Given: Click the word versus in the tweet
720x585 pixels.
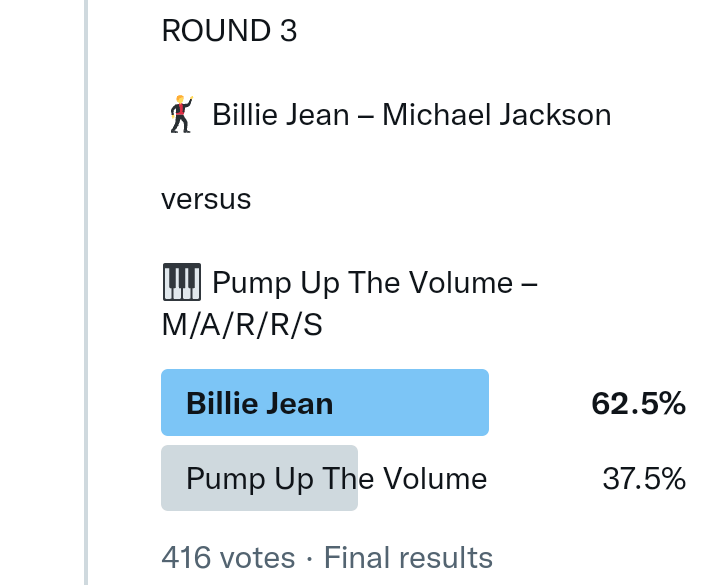Looking at the screenshot, I should pos(206,199).
